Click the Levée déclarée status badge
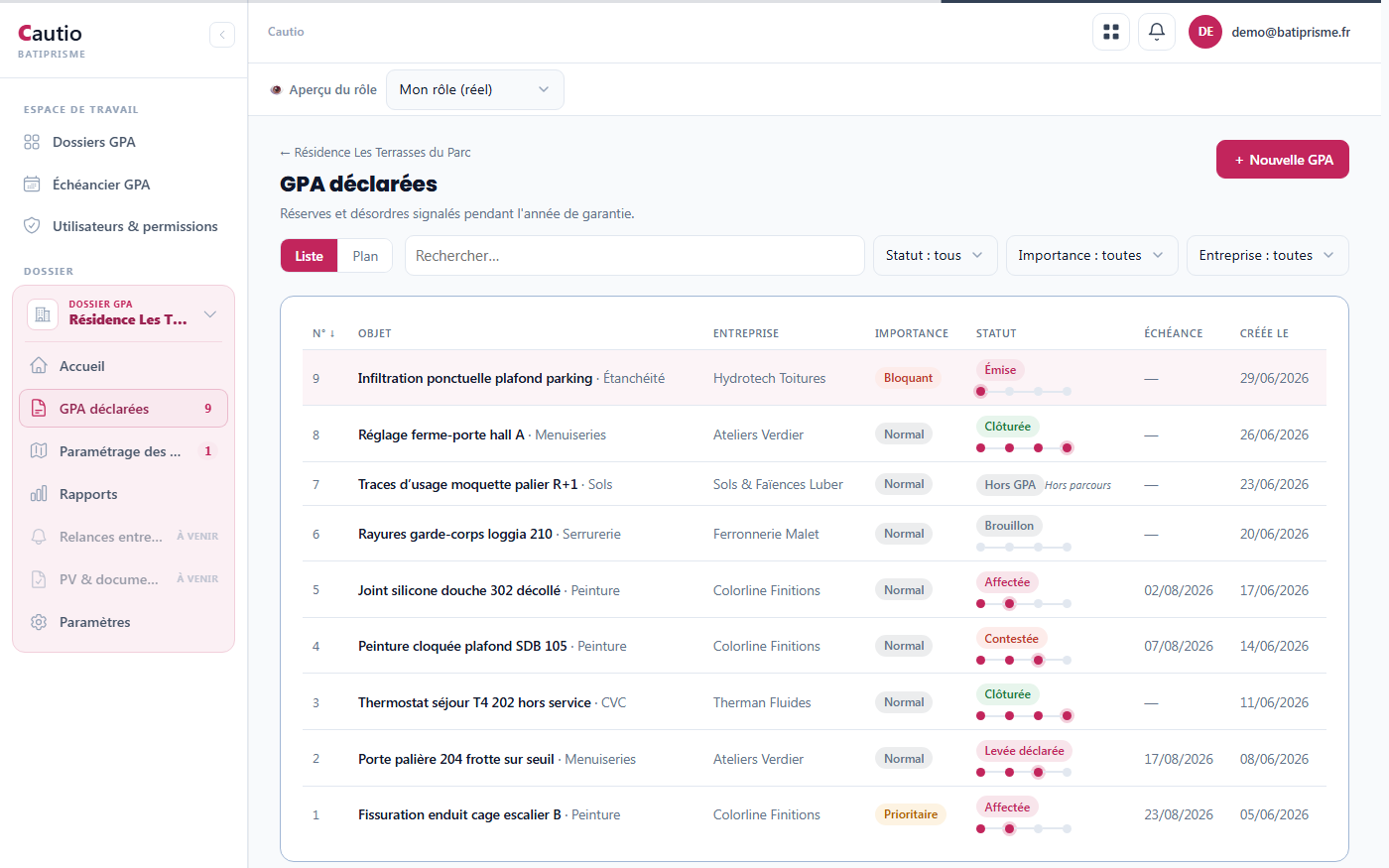This screenshot has width=1389, height=868. pyautogui.click(x=1024, y=751)
